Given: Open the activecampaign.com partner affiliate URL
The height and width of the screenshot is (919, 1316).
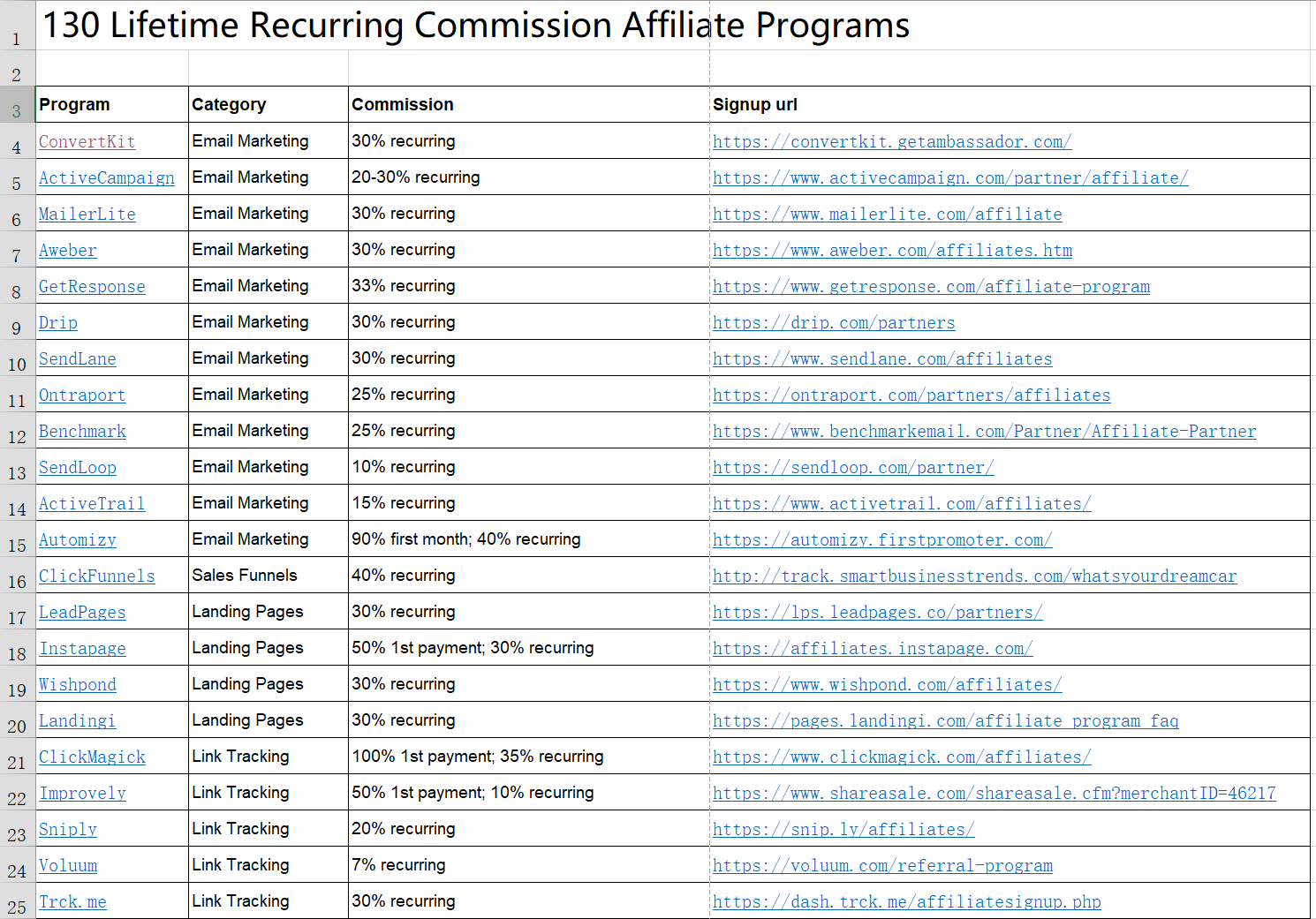Looking at the screenshot, I should tap(950, 177).
